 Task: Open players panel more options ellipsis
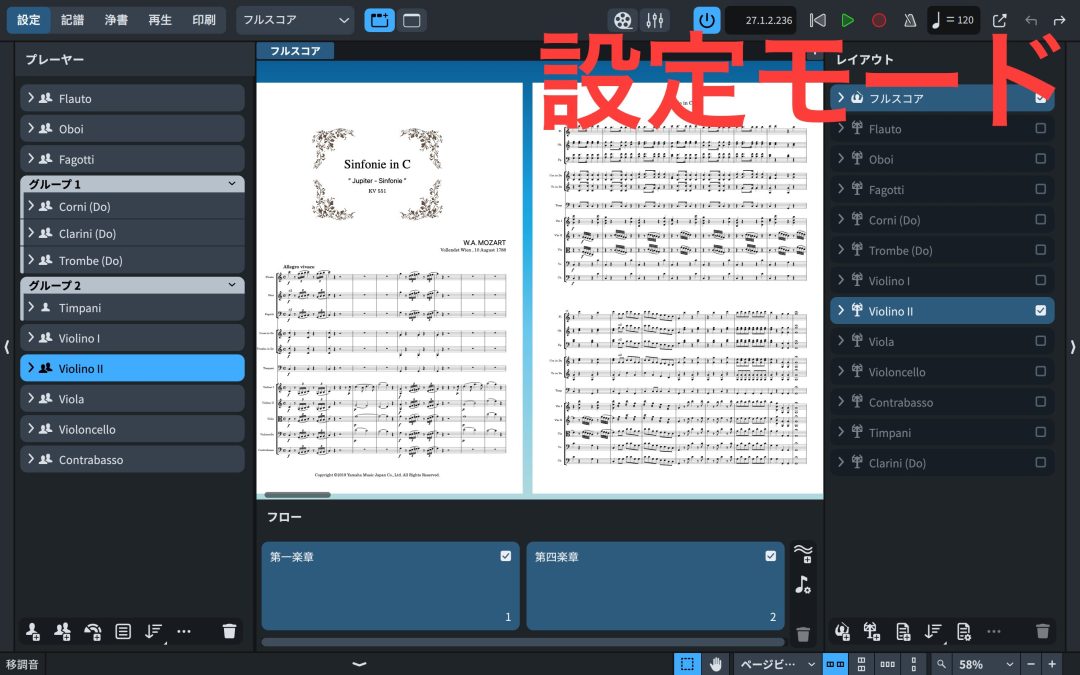coord(184,631)
